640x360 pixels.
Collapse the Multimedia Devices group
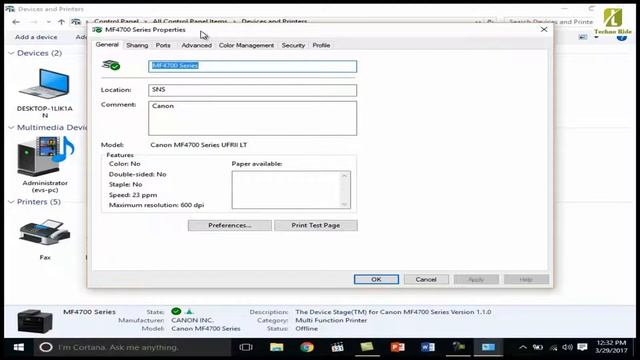click(x=11, y=128)
